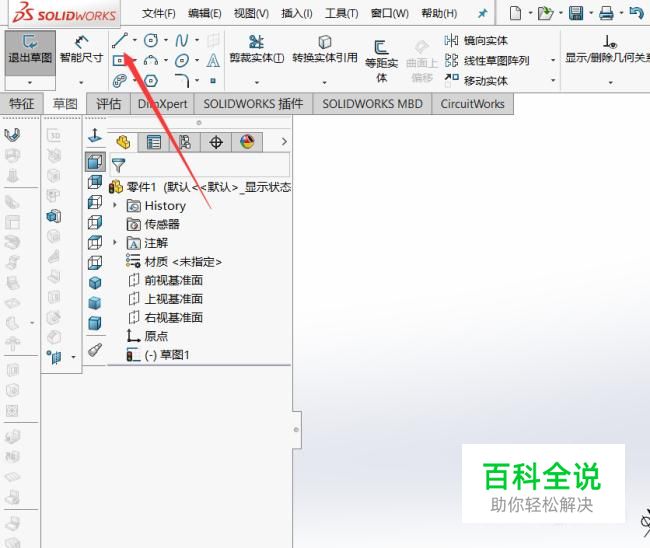This screenshot has width=650, height=548.
Task: Open the Line tool dropdown arrow
Action: click(135, 40)
